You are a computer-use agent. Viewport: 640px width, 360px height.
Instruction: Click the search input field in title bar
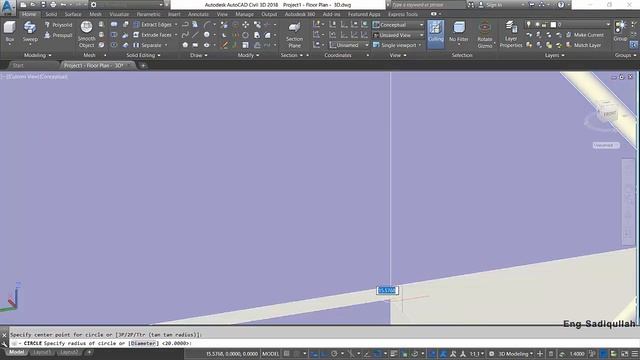[428, 5]
